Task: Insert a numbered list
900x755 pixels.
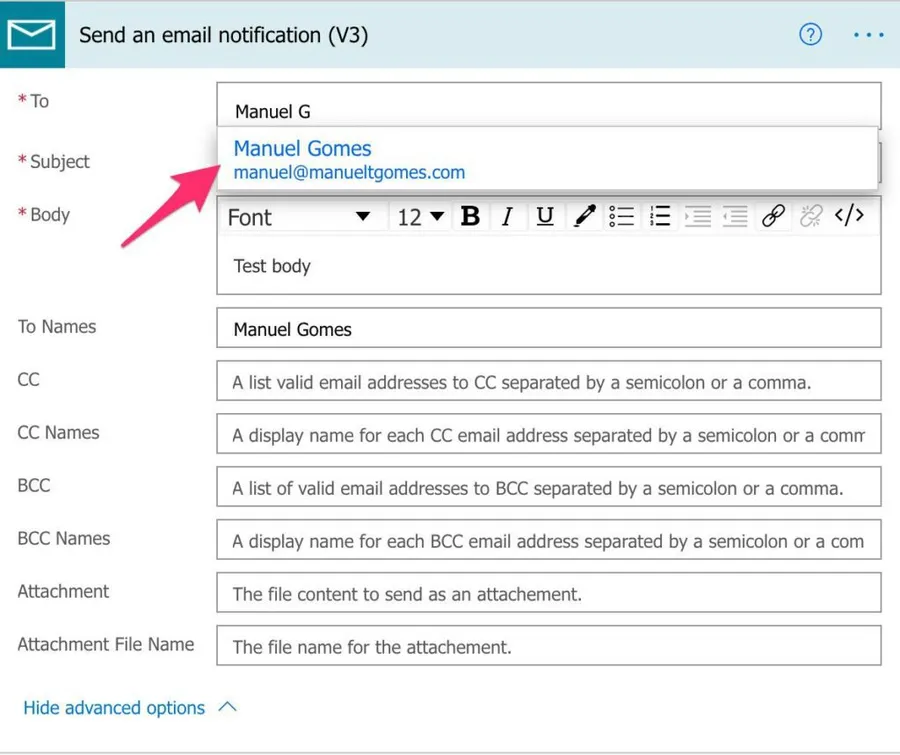Action: 659,217
